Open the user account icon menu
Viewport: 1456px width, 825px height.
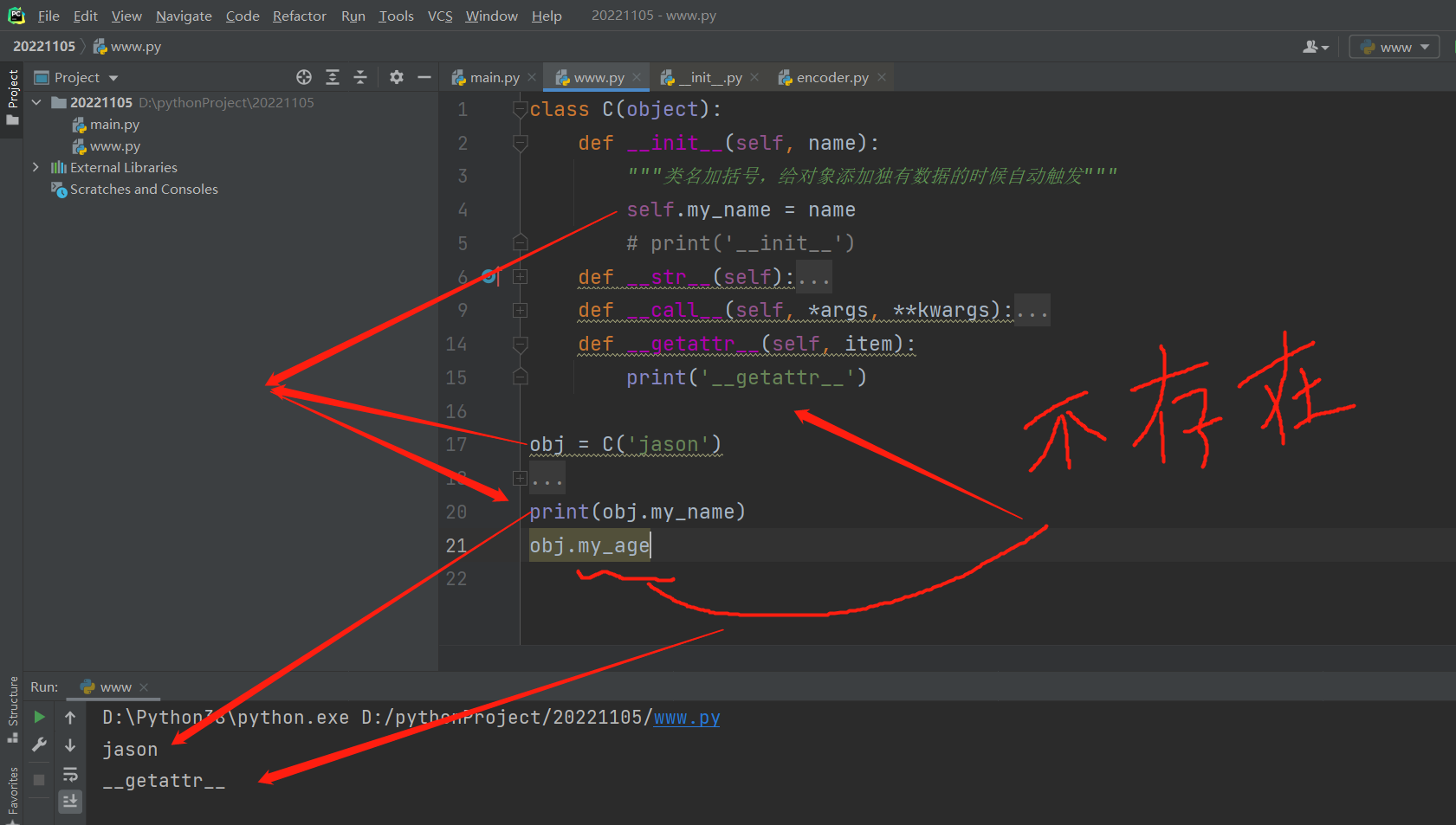point(1315,47)
